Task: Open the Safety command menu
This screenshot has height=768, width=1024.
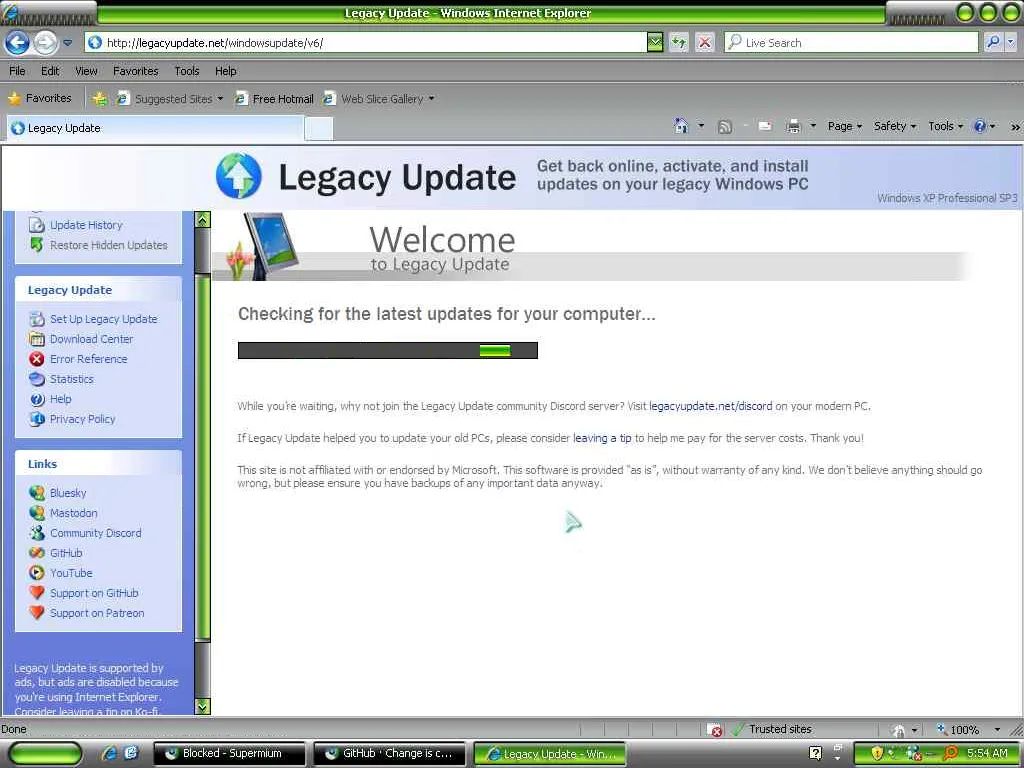Action: 895,126
